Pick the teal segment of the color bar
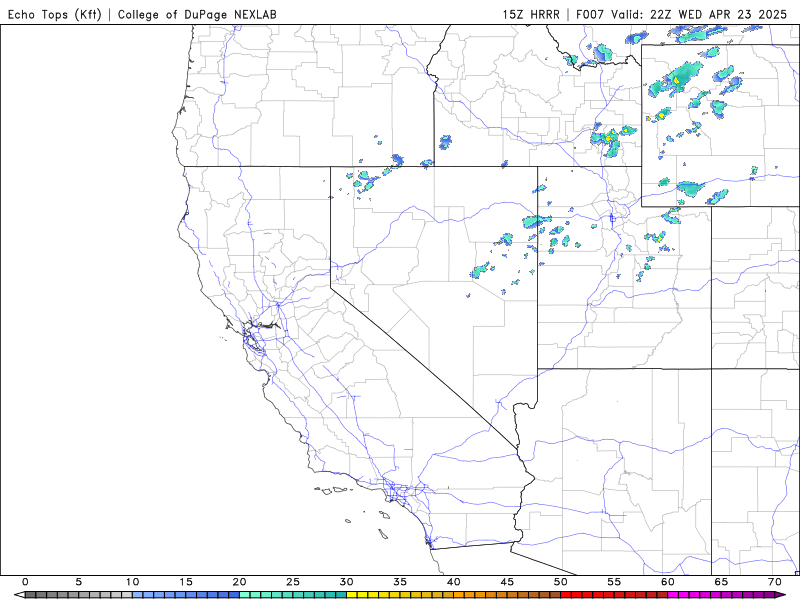The height and width of the screenshot is (600, 800). click(293, 595)
